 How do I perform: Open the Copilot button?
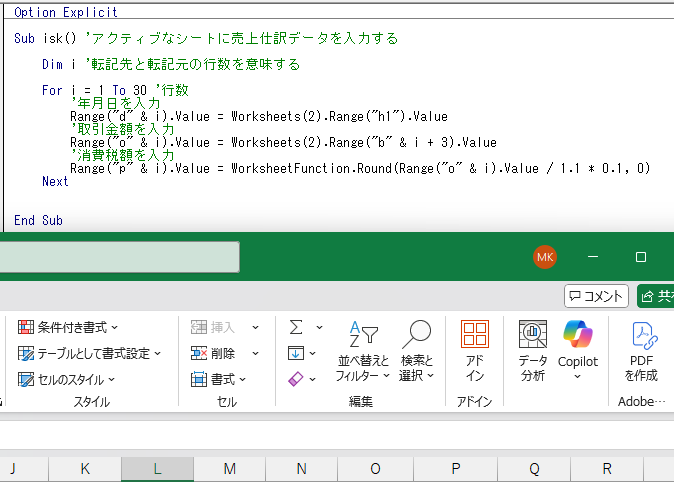578,351
